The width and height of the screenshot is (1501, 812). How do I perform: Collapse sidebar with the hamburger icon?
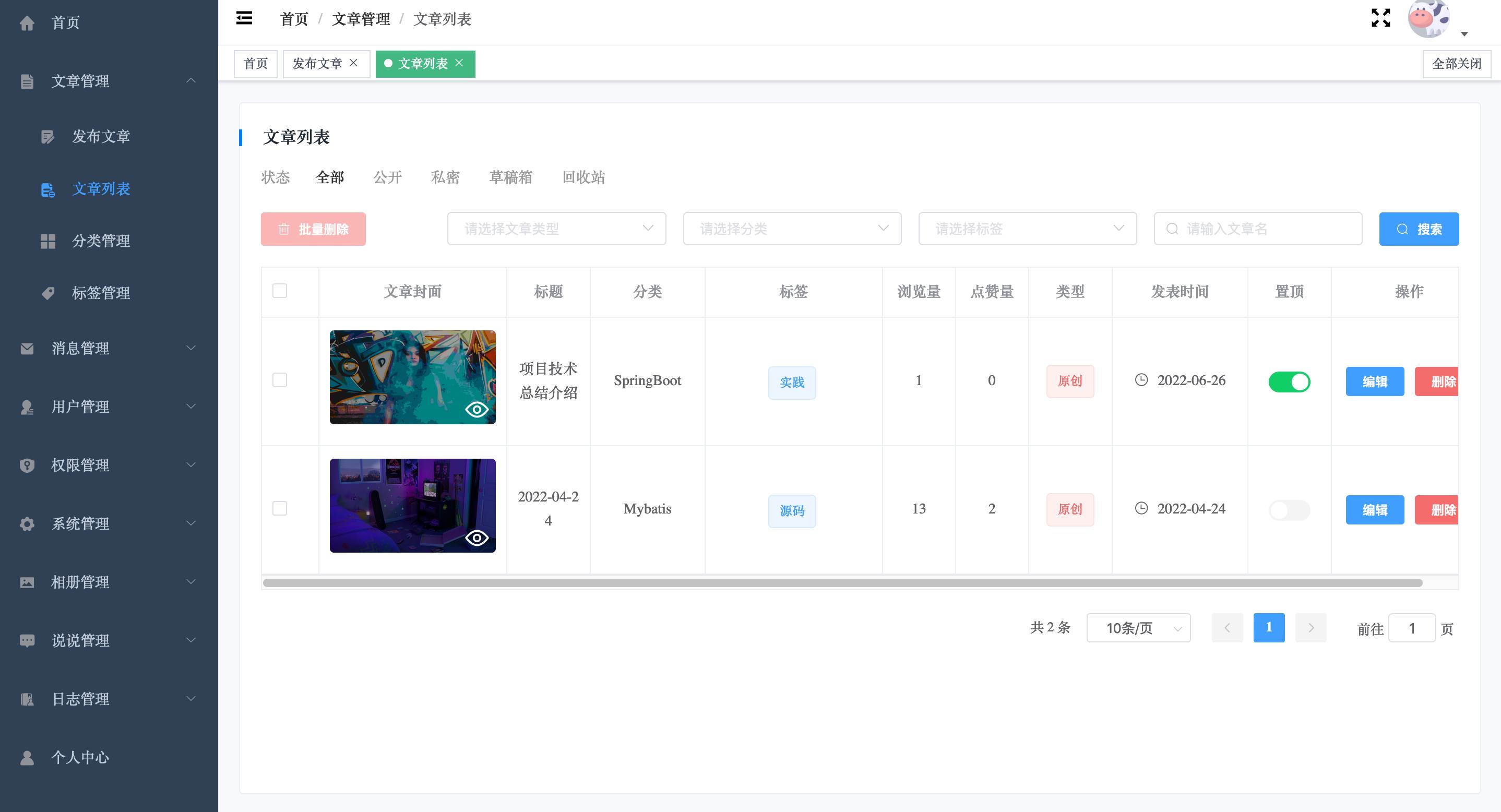(244, 19)
